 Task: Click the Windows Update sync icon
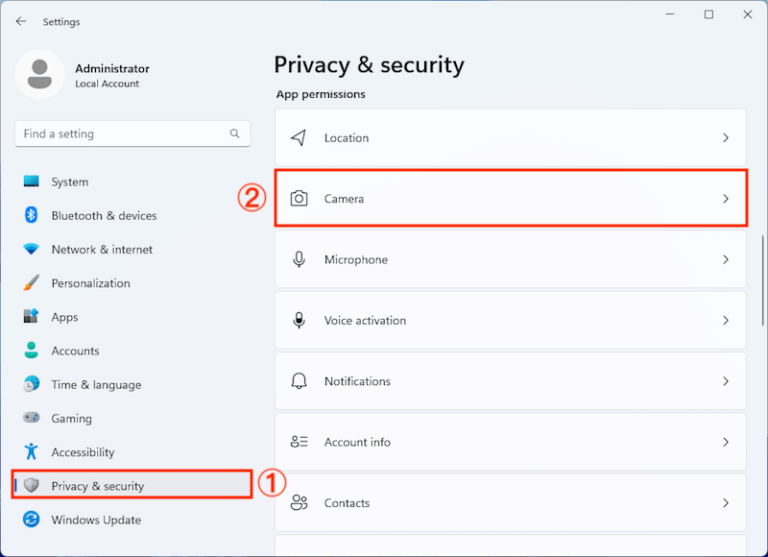(x=31, y=520)
